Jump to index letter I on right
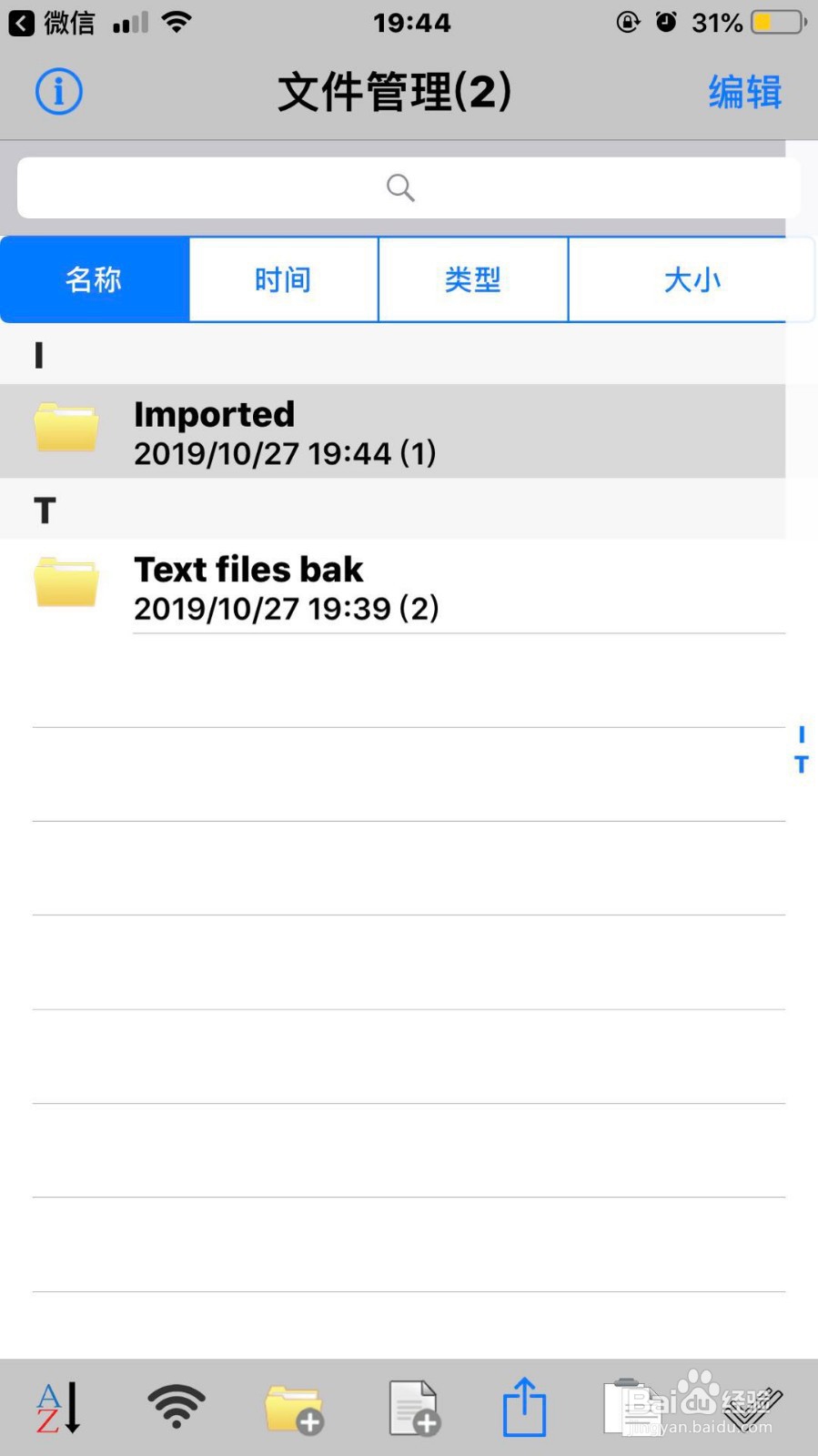 (x=801, y=733)
